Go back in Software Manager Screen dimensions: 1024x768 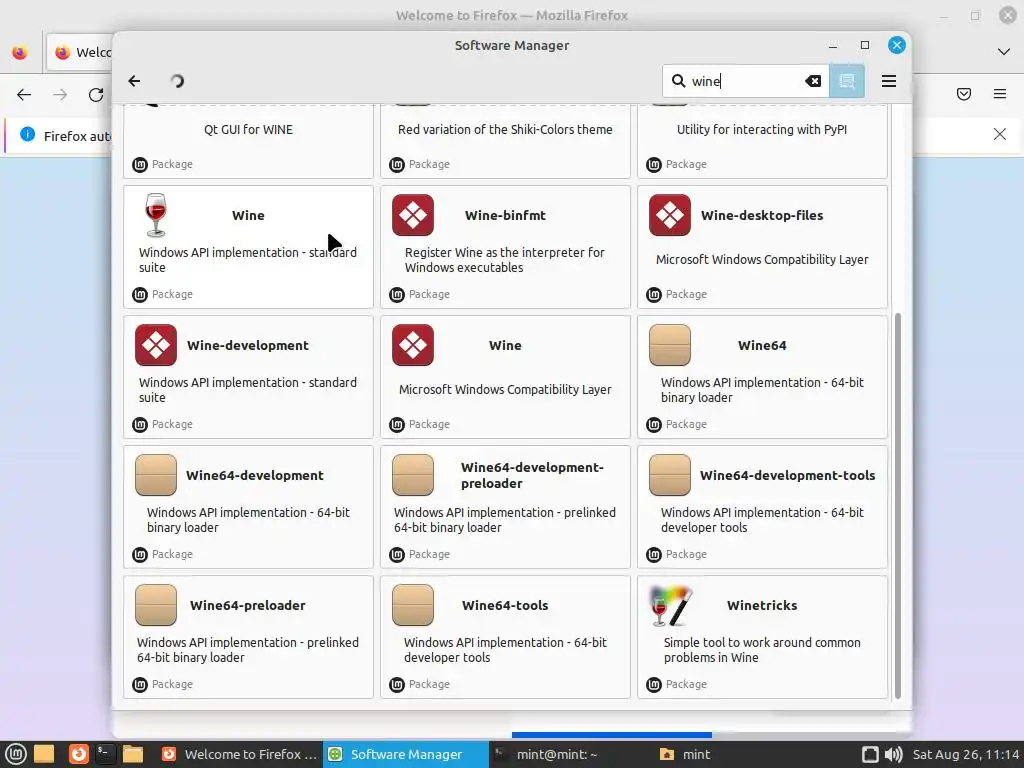[135, 81]
